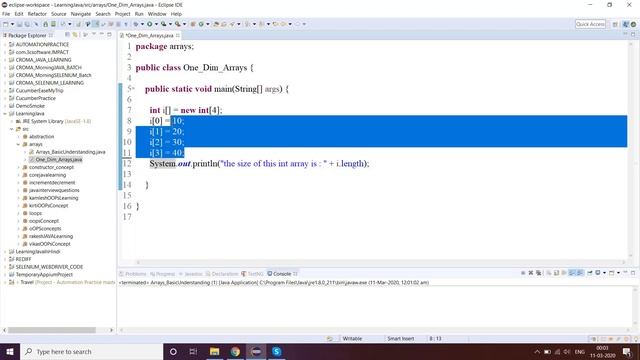
Task: Open the New file dropdown arrow
Action: tap(12, 24)
